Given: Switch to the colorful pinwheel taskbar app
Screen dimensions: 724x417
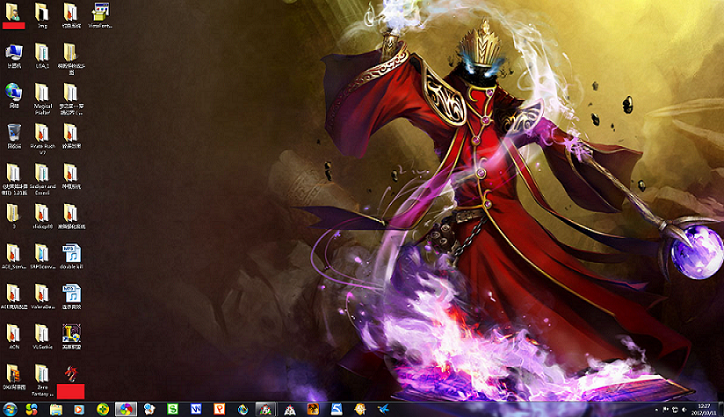Looking at the screenshot, I should point(126,409).
